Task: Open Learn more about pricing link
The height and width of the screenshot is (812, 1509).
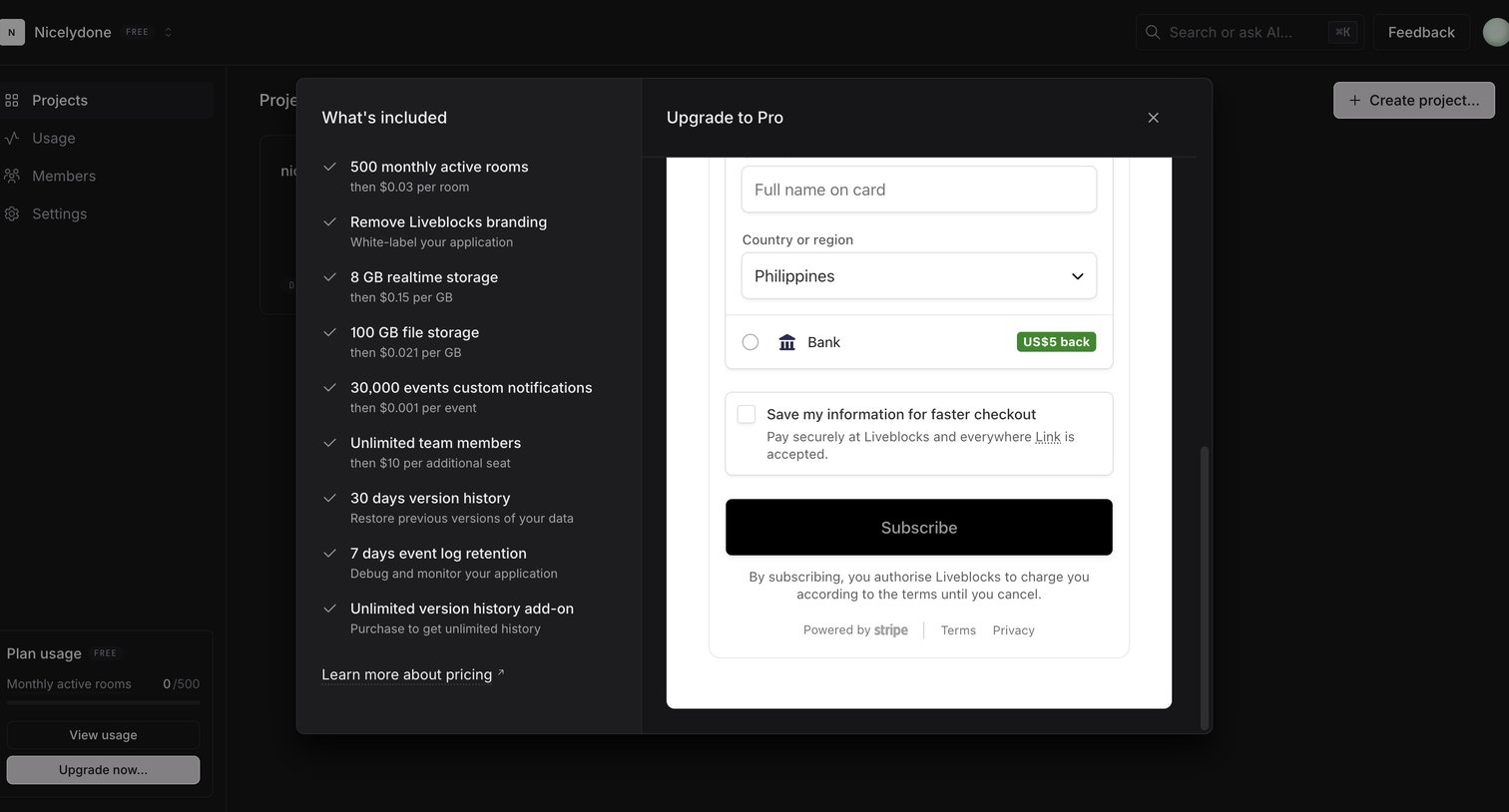Action: 406,674
